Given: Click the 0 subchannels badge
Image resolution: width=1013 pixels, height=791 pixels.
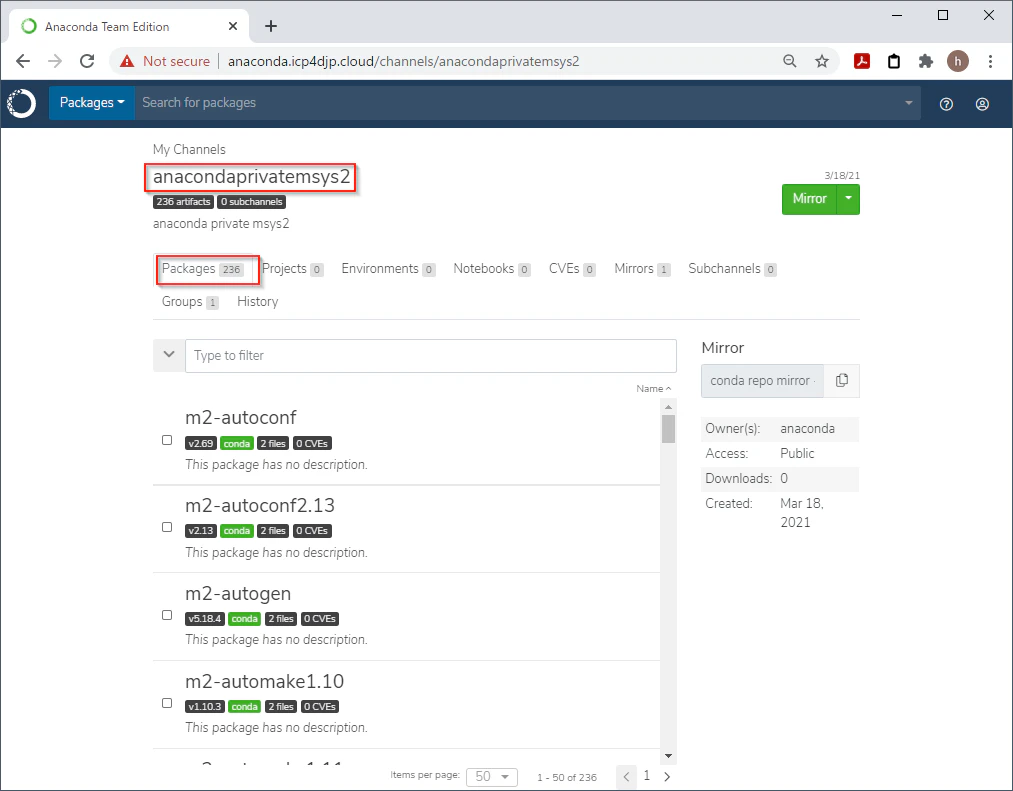Looking at the screenshot, I should [x=251, y=202].
